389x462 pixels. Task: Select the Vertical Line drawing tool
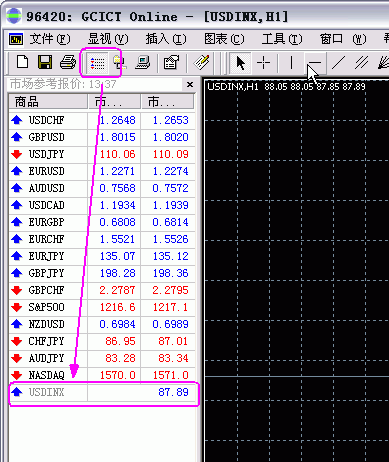[x=291, y=63]
